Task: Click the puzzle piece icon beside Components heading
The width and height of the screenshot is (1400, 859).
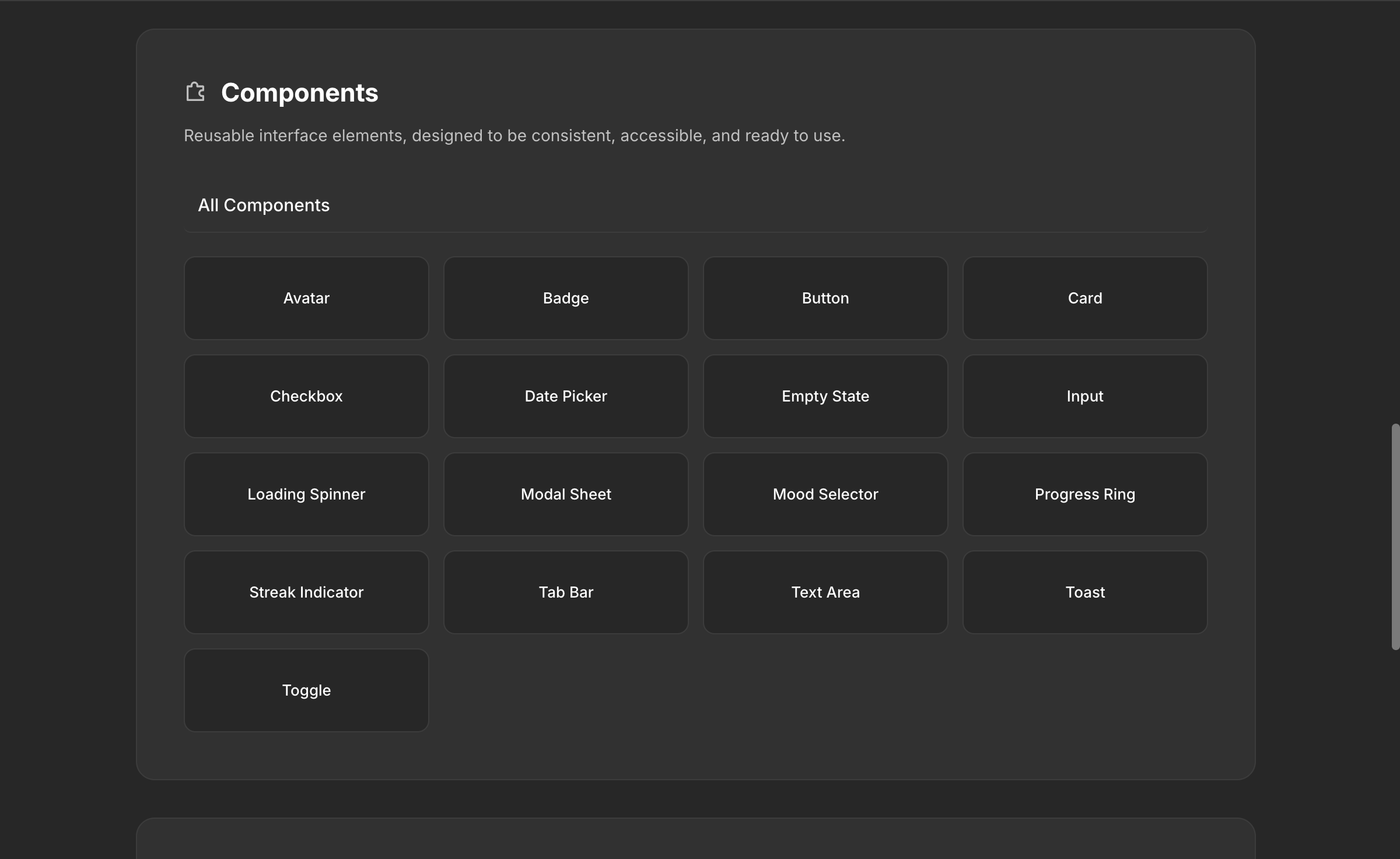Action: 195,92
